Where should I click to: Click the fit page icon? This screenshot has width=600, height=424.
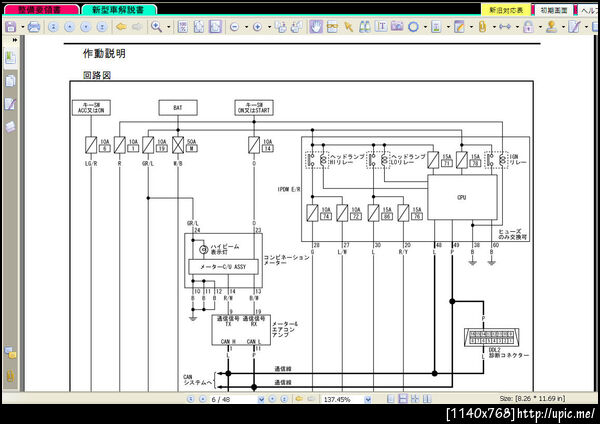pos(199,27)
